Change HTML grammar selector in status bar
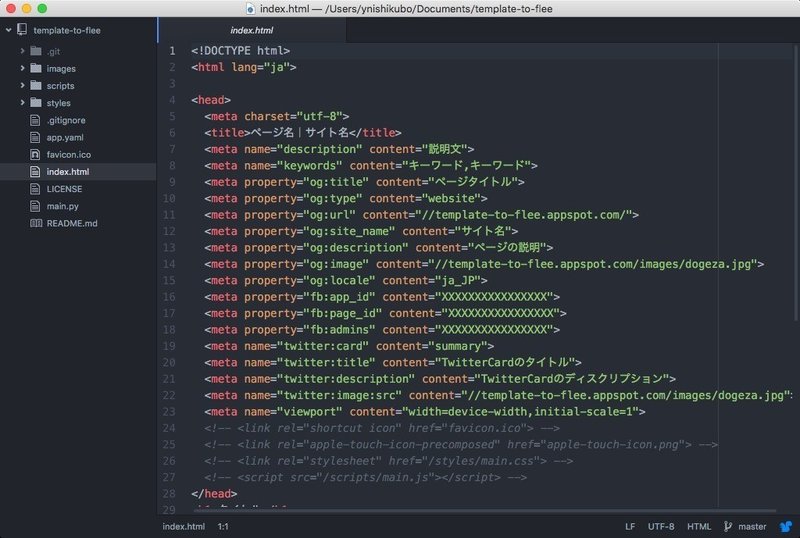Viewport: 800px width, 538px height. [698, 526]
